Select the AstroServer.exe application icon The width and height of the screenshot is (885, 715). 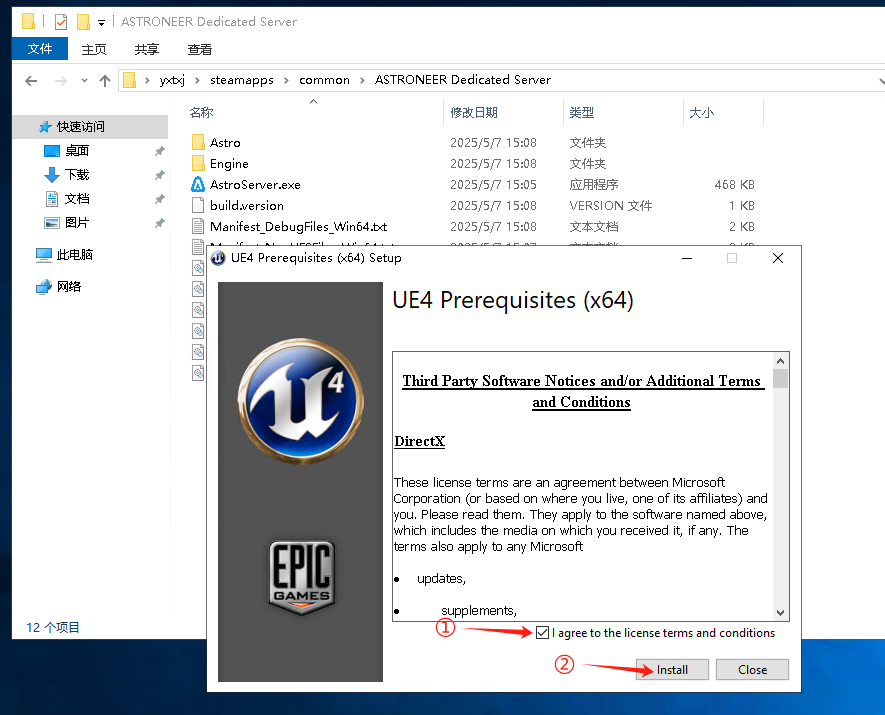(198, 184)
